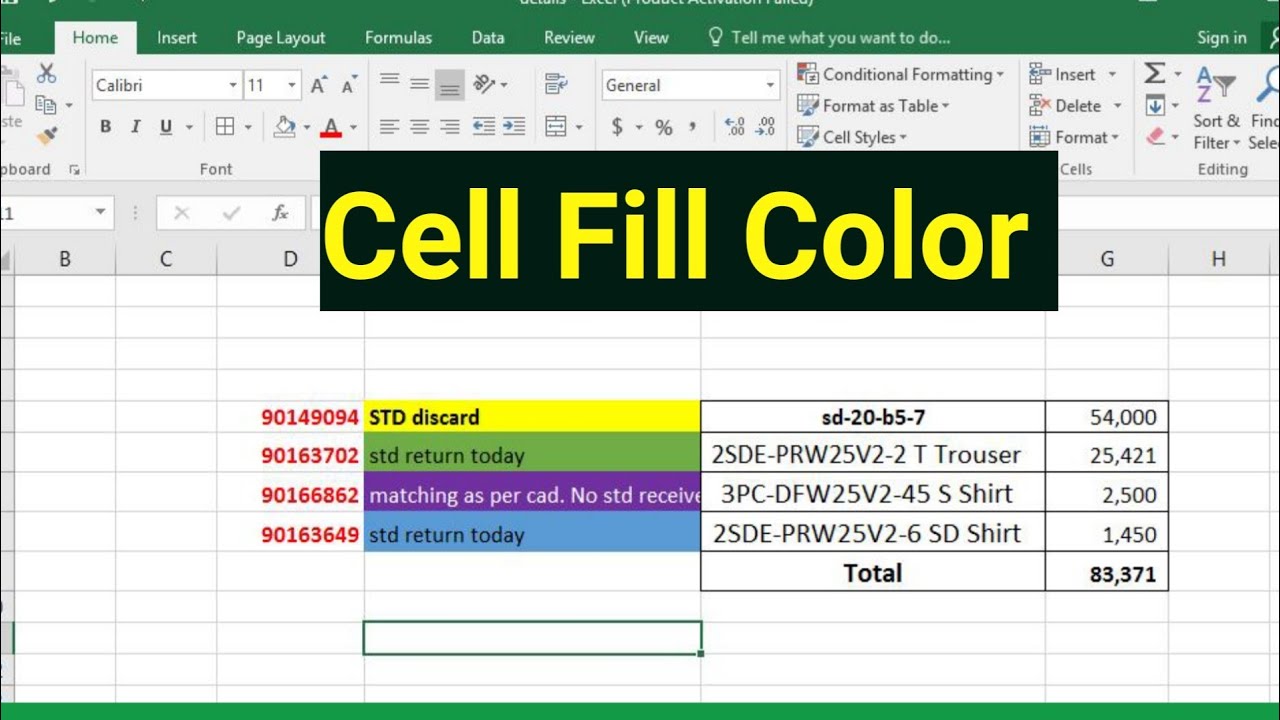Switch to the Formulas tab

point(398,38)
